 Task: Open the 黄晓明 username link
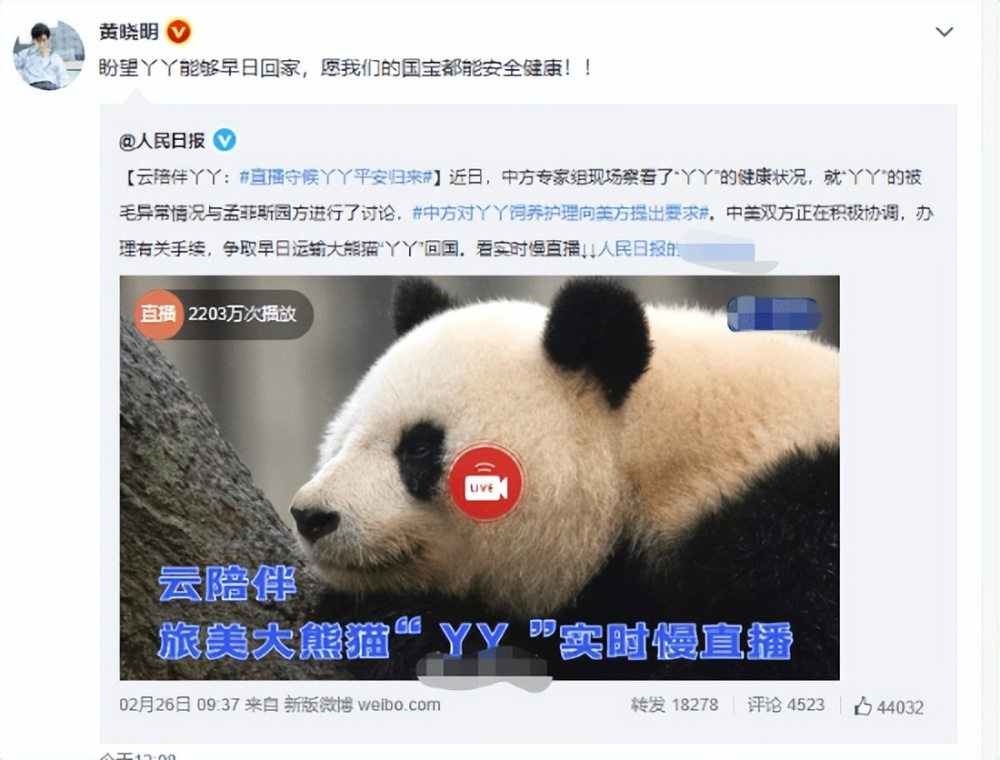(128, 32)
